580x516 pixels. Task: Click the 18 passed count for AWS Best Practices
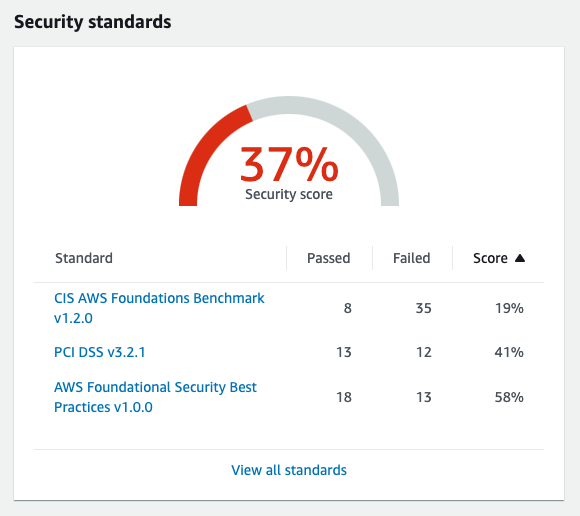pyautogui.click(x=344, y=397)
